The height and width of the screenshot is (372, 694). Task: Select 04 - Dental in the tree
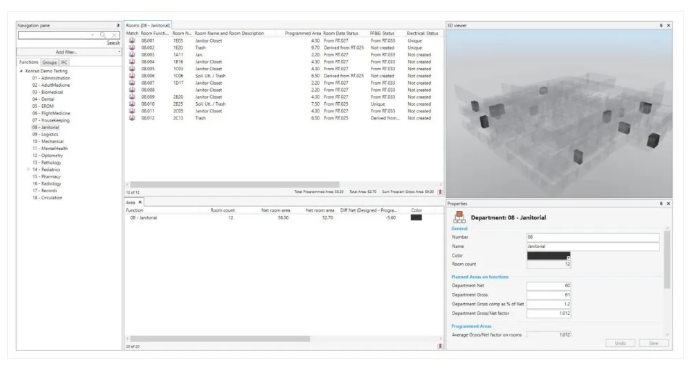(x=42, y=99)
